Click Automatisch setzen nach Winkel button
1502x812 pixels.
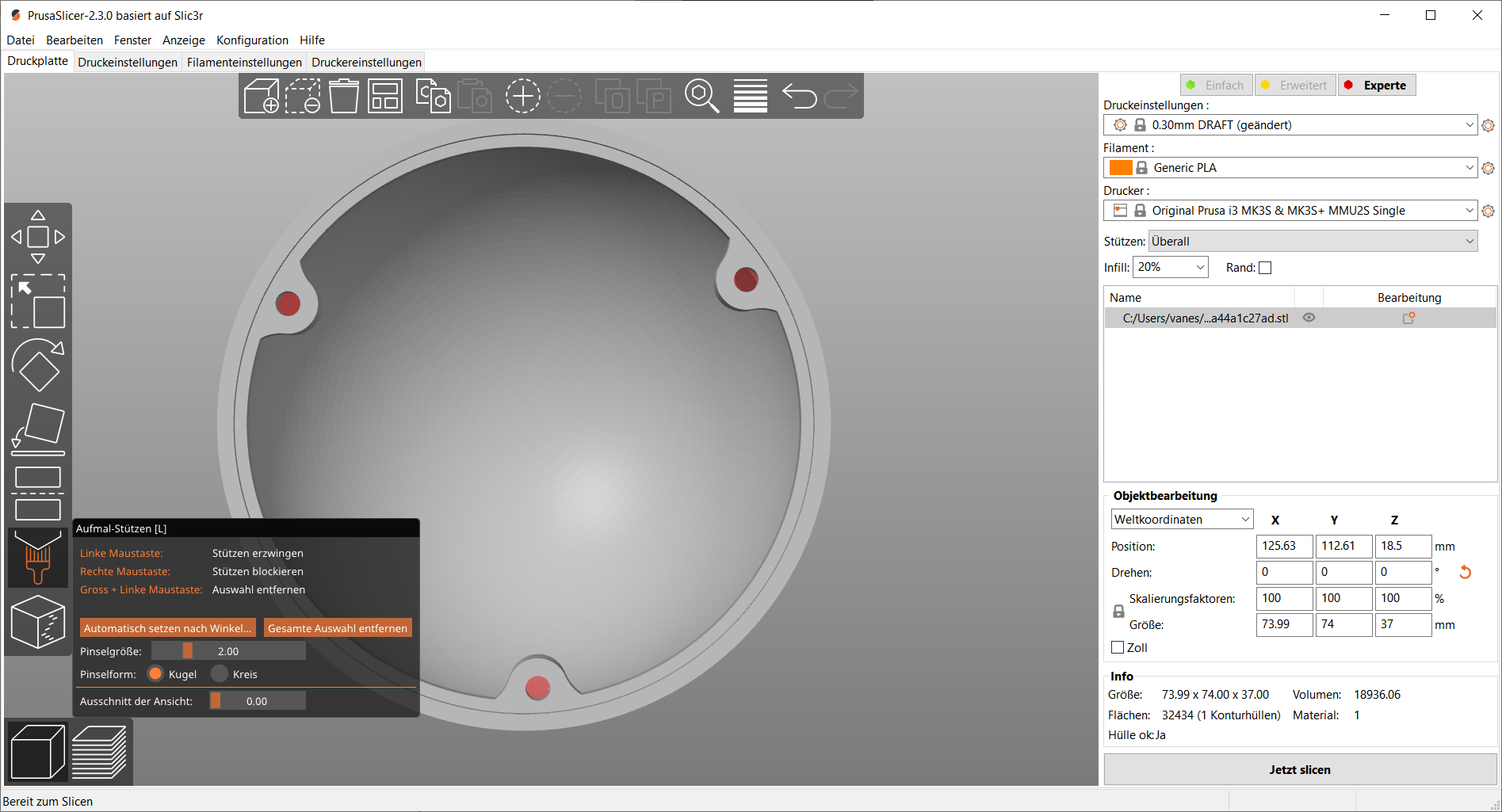[x=167, y=627]
